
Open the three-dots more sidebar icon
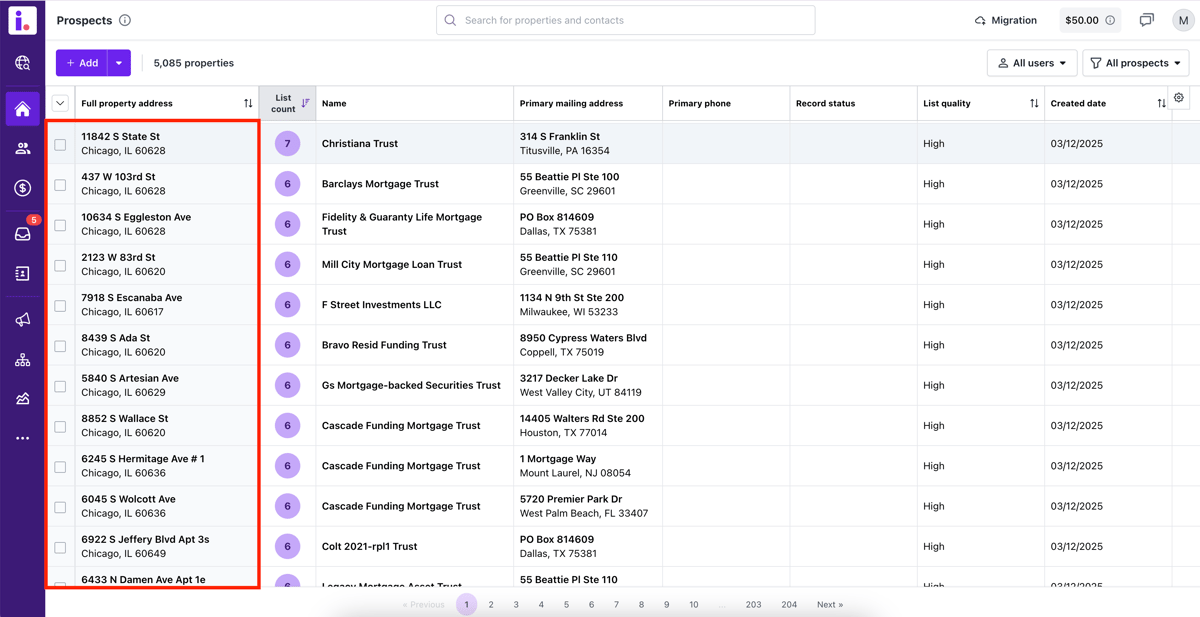click(22, 438)
